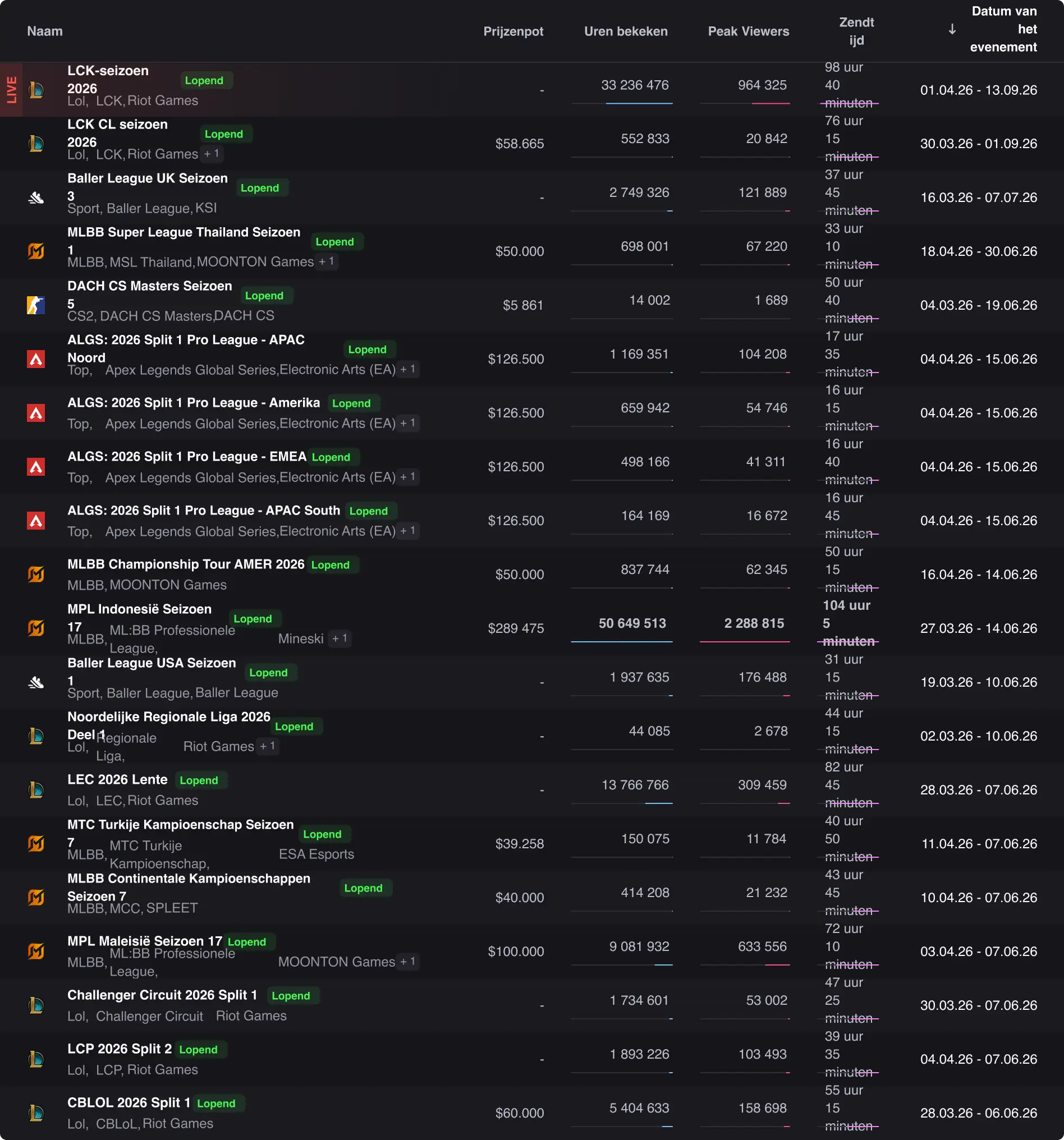Click the 9 081 932 hours watched value

click(639, 947)
